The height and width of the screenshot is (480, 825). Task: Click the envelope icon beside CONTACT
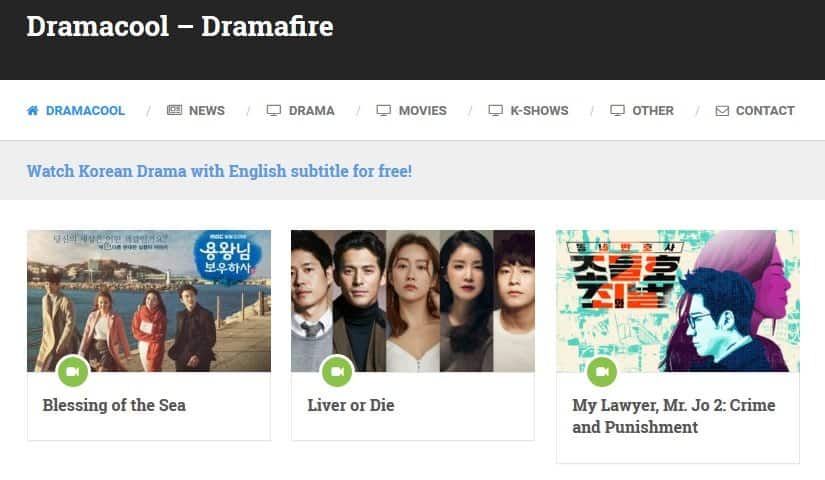tap(722, 111)
